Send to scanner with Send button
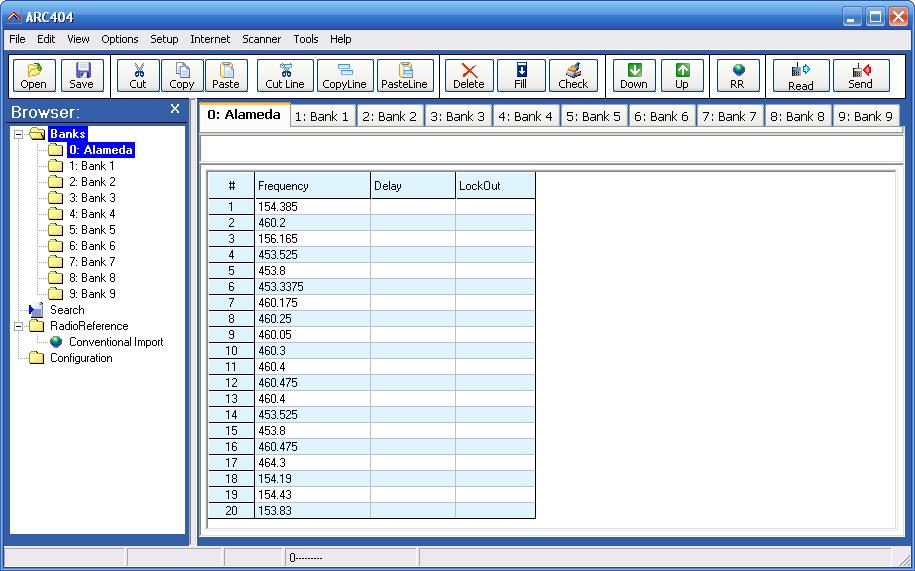Image resolution: width=915 pixels, height=571 pixels. point(861,76)
